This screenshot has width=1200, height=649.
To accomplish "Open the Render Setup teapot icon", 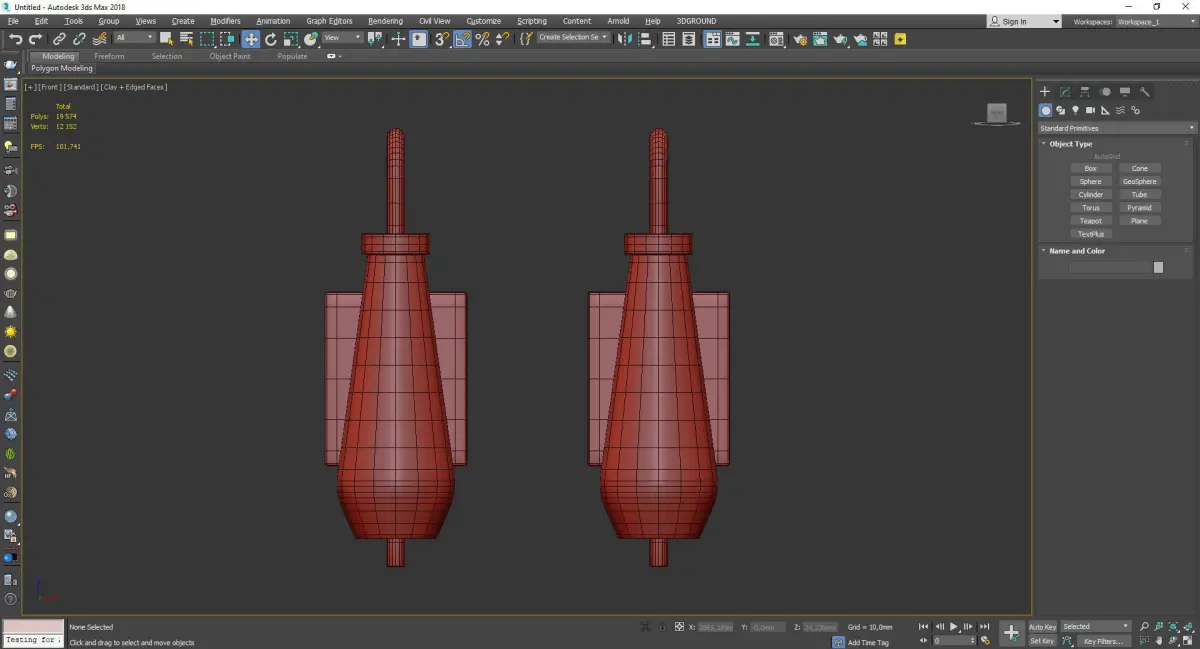I will (x=800, y=39).
